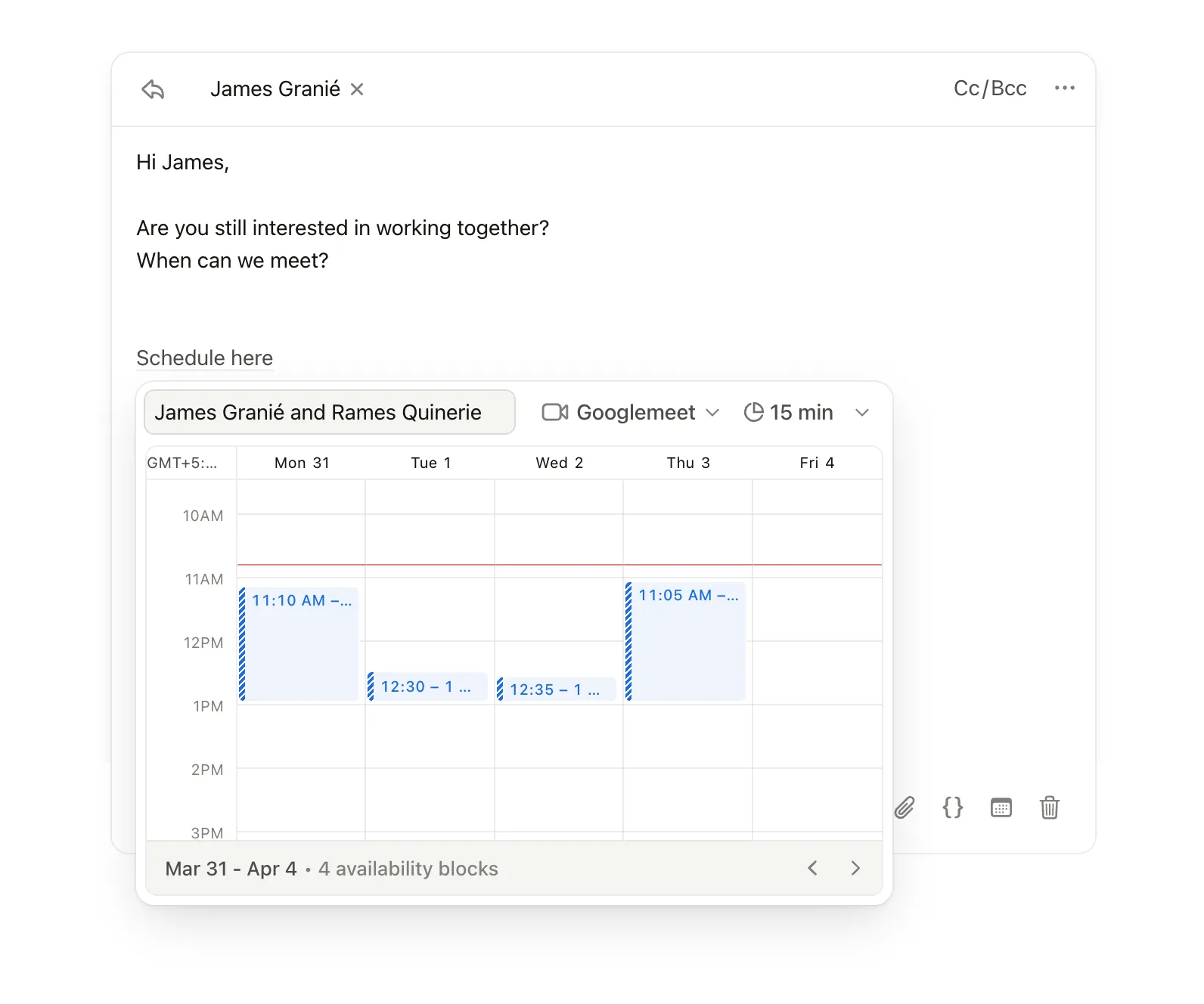Discard draft with trash icon
Viewport: 1204px width, 1004px height.
(1049, 807)
